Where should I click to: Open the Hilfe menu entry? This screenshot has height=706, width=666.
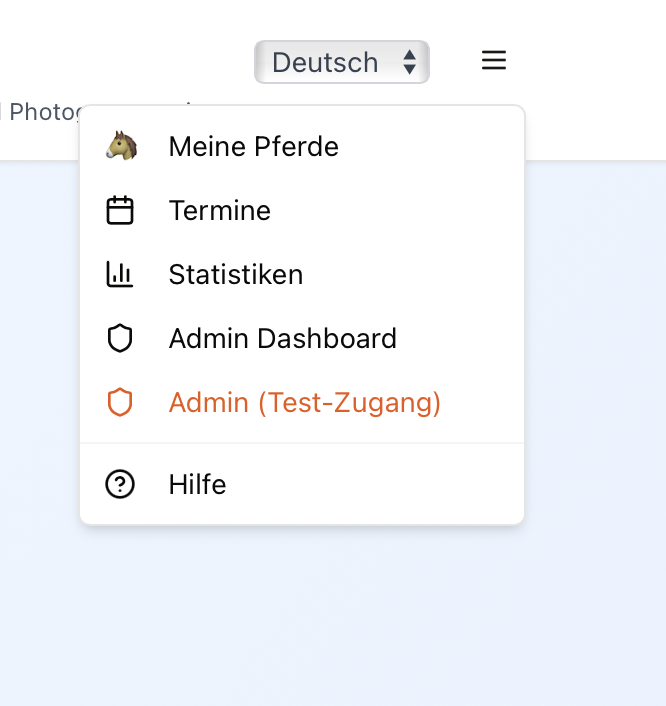(x=198, y=485)
